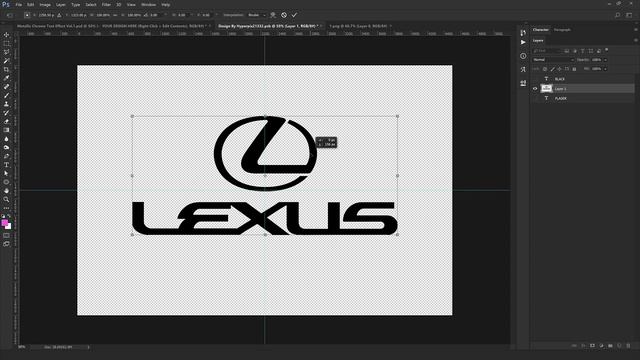Select the Crop tool
The height and width of the screenshot is (360, 640).
tap(6, 69)
